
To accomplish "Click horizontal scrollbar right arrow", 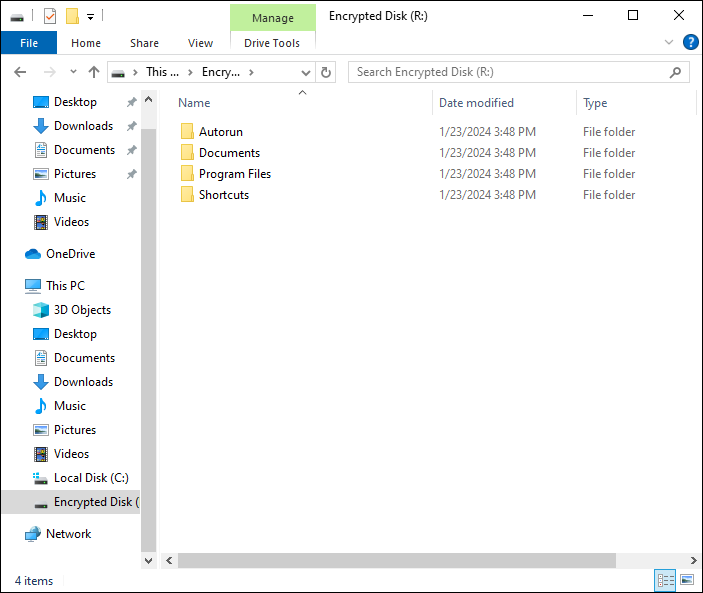I will pos(693,560).
